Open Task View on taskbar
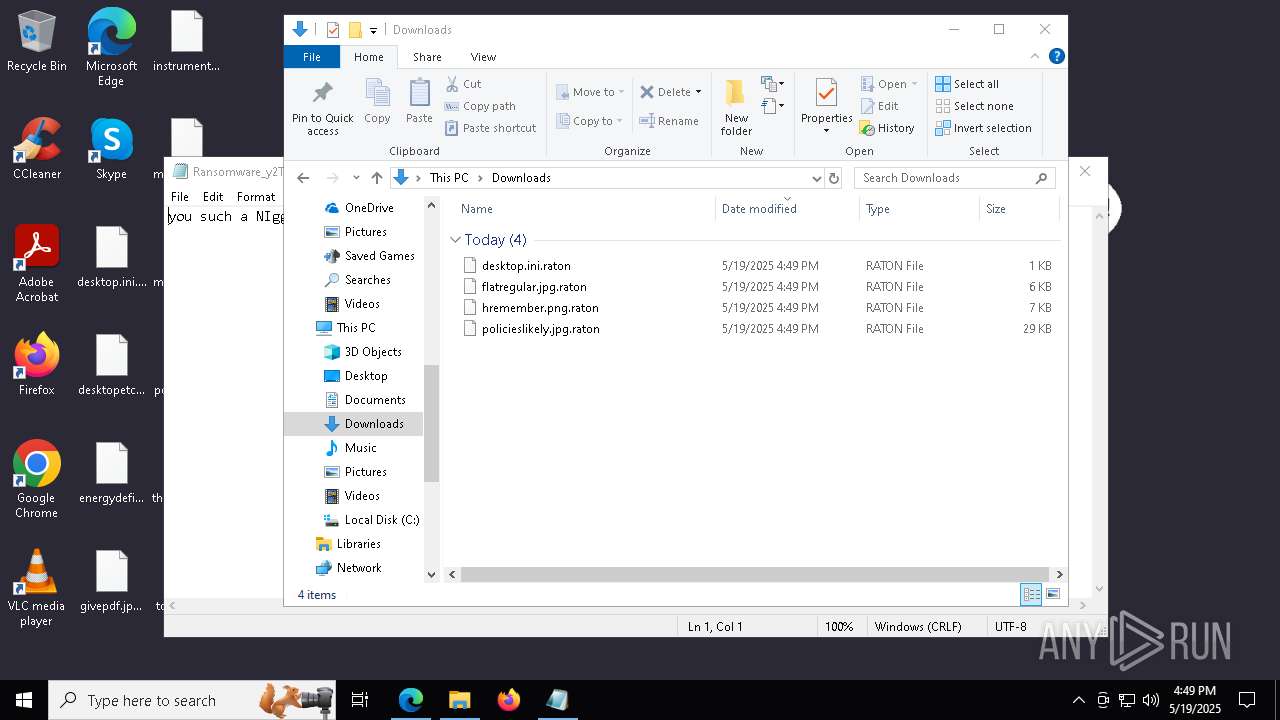 click(x=360, y=700)
